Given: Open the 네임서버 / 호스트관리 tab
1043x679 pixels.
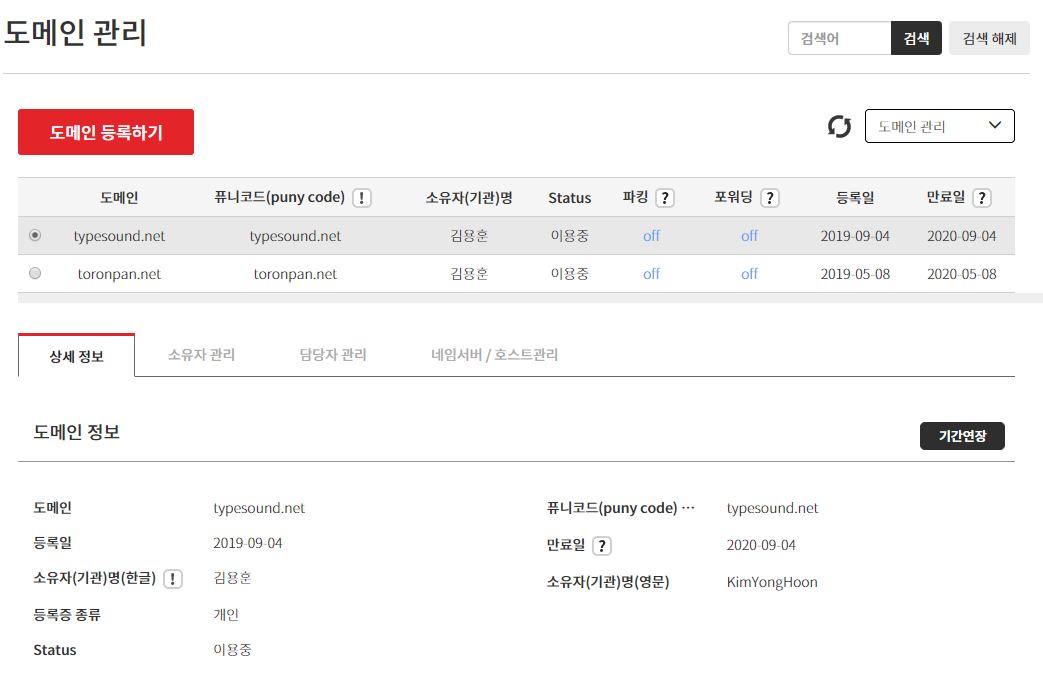Looking at the screenshot, I should point(494,355).
